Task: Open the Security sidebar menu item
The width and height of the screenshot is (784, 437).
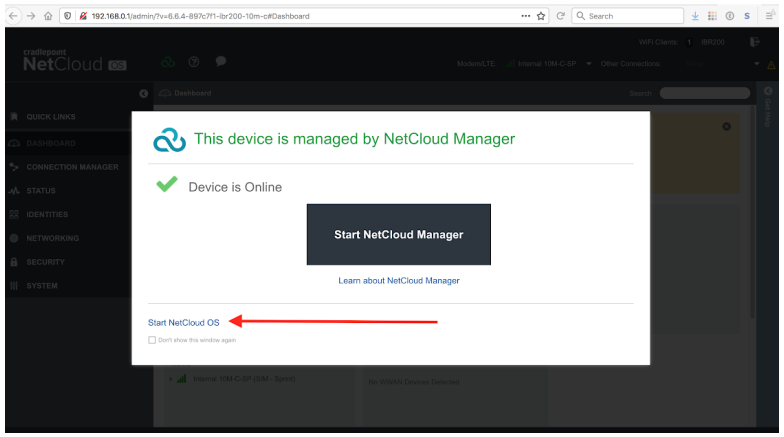Action: pyautogui.click(x=45, y=262)
